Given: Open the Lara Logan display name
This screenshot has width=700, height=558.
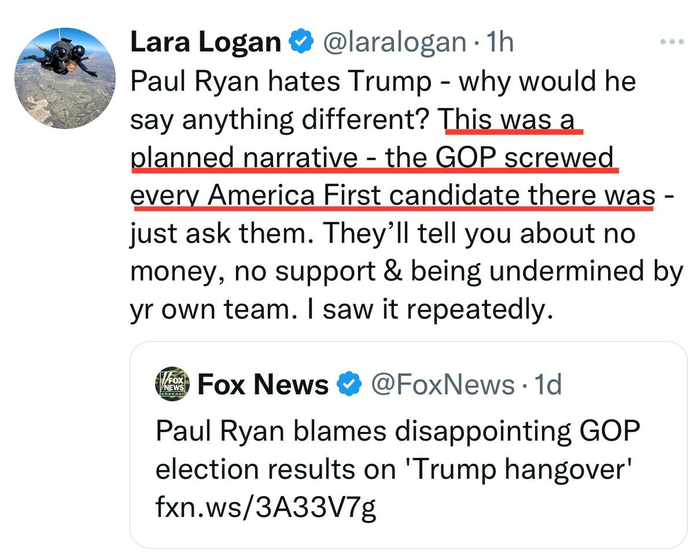Looking at the screenshot, I should [x=206, y=42].
